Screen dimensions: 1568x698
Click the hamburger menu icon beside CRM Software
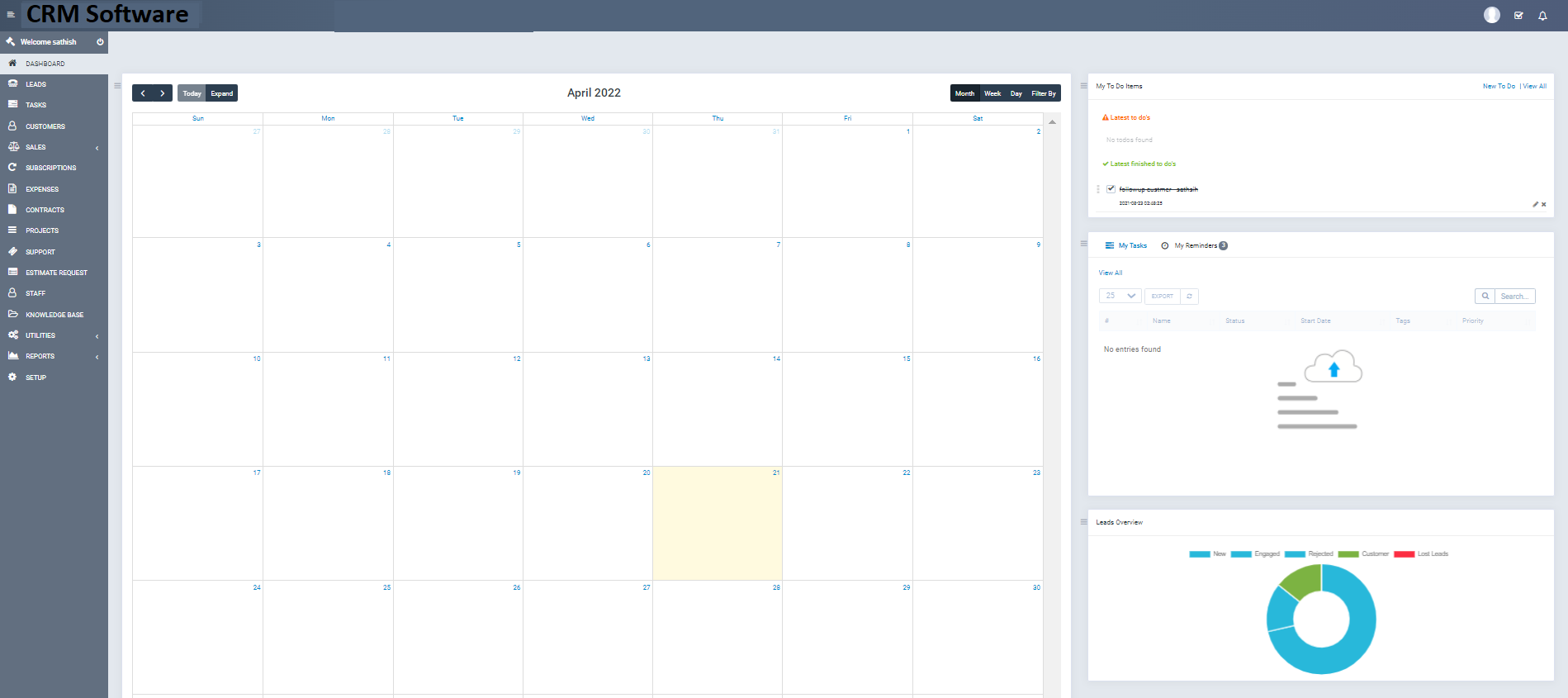pos(11,15)
